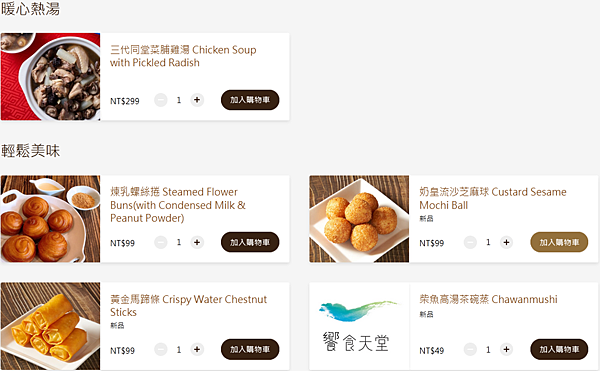The width and height of the screenshot is (600, 371).
Task: Decrease quantity of Chicken Soup with Pickled Radish
Action: pyautogui.click(x=161, y=100)
